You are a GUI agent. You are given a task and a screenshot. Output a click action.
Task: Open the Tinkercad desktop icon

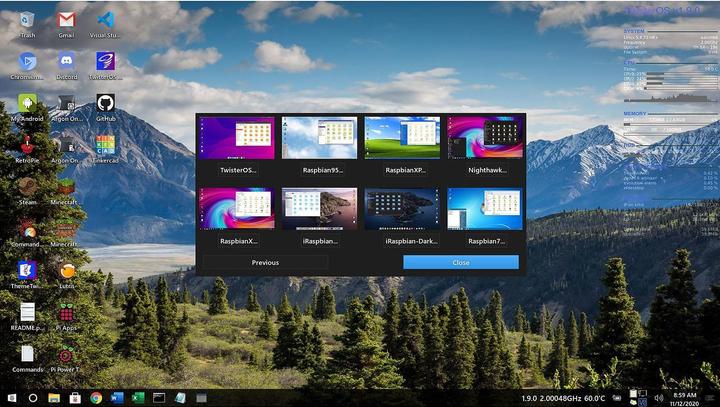click(x=105, y=146)
